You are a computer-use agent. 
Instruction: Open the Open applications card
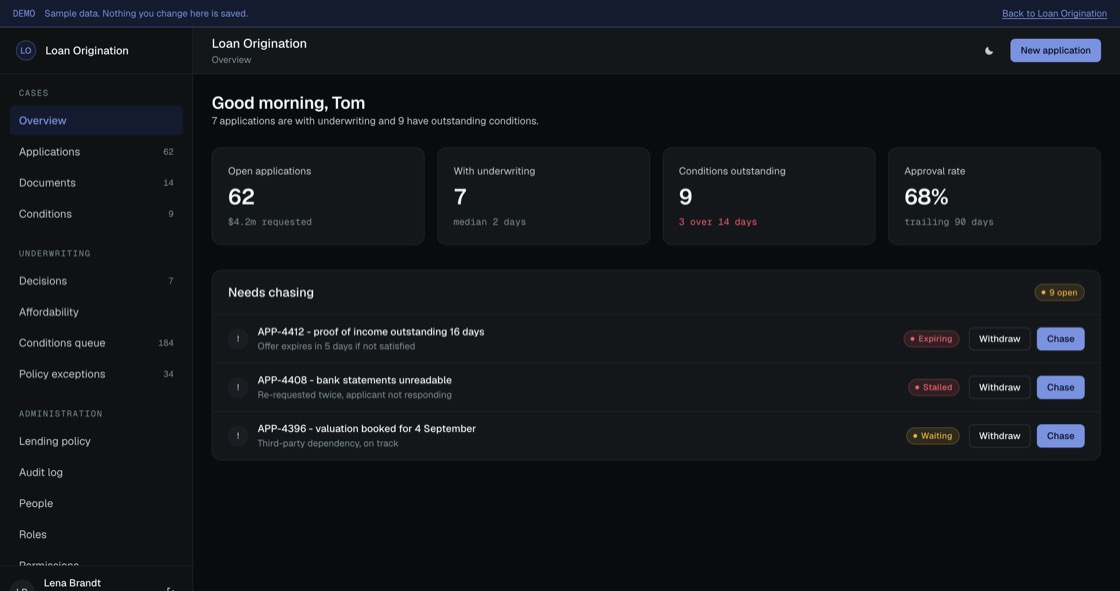point(318,197)
